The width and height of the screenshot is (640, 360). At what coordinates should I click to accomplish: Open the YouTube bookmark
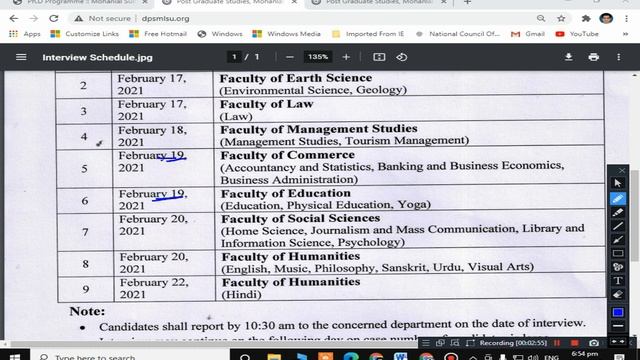click(577, 34)
